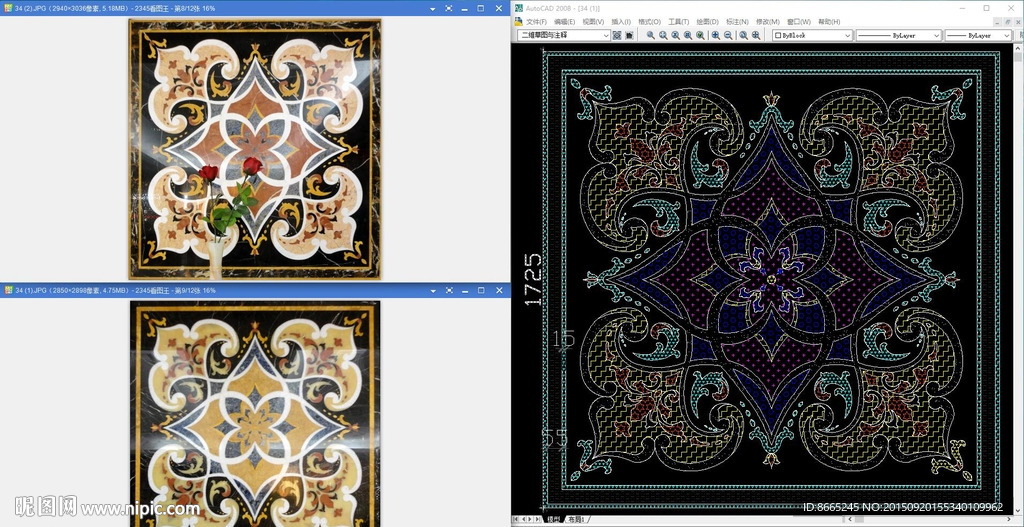Click the Zoom In (plus) icon
The image size is (1024, 527).
click(x=716, y=35)
